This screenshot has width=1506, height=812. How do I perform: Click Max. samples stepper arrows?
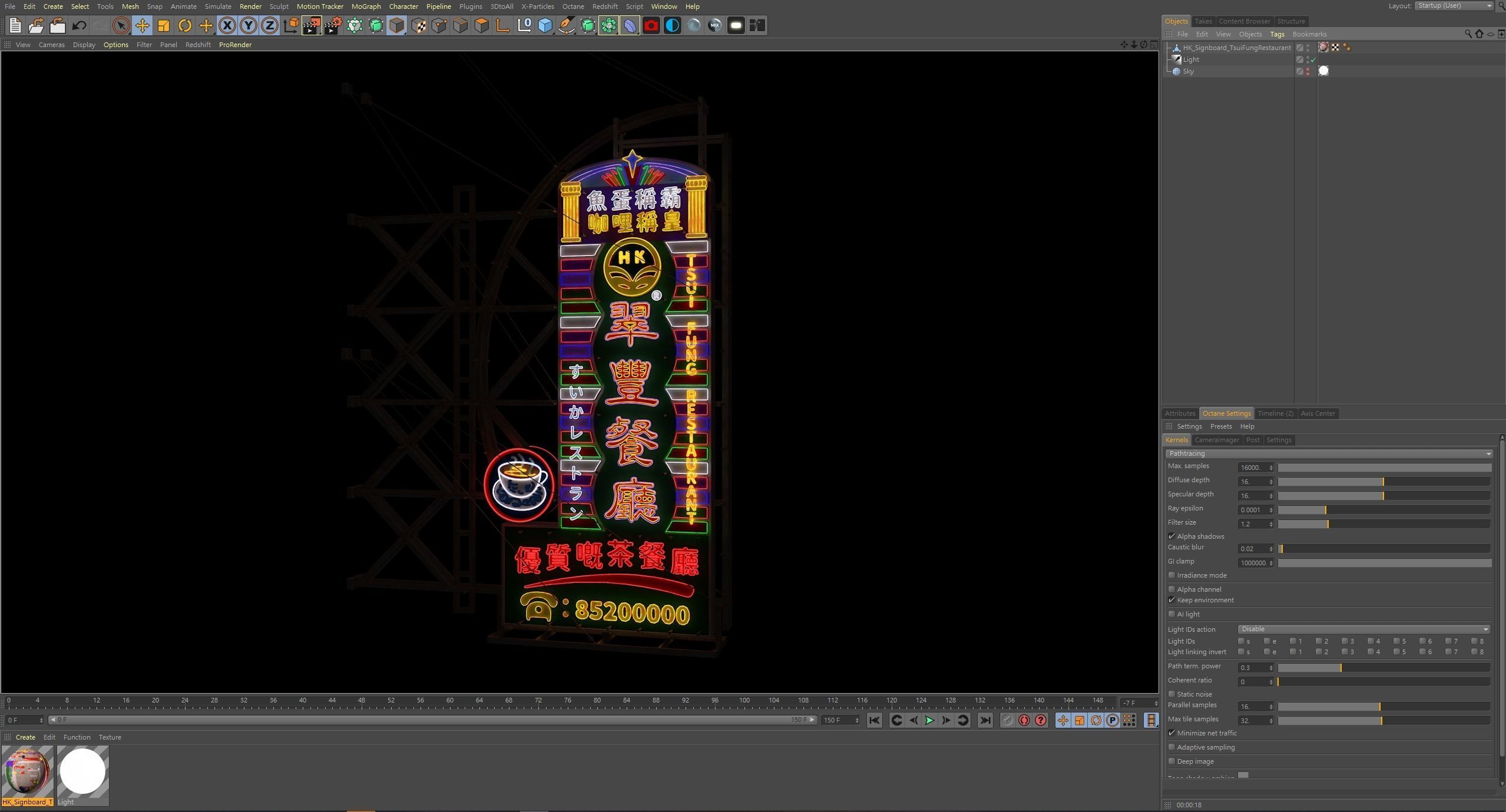(x=1271, y=468)
